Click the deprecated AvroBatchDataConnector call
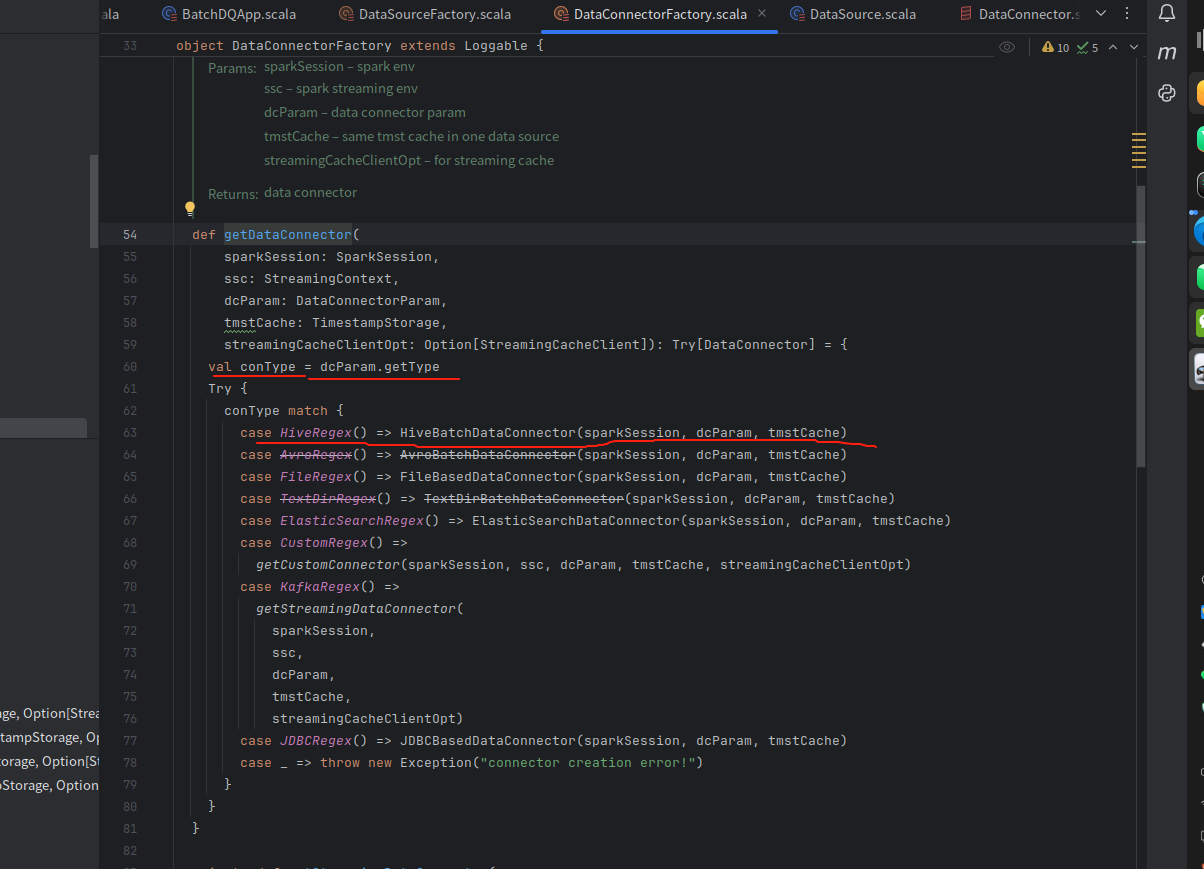 (488, 455)
